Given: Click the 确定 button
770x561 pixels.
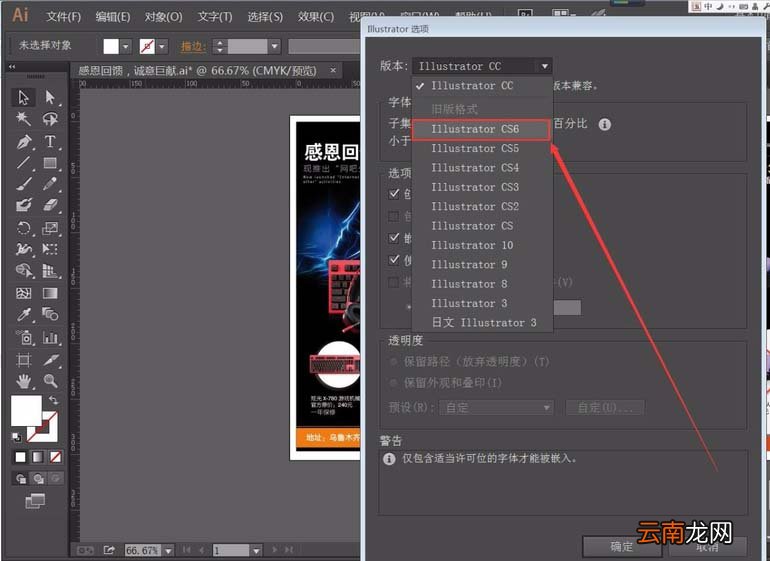Looking at the screenshot, I should tap(621, 546).
